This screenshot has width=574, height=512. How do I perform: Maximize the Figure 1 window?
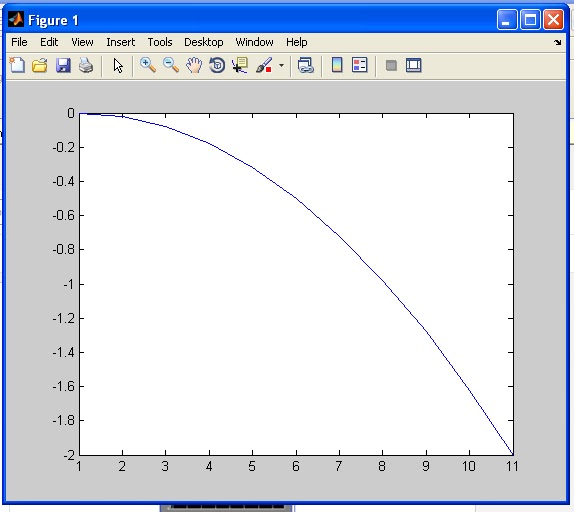pyautogui.click(x=530, y=19)
